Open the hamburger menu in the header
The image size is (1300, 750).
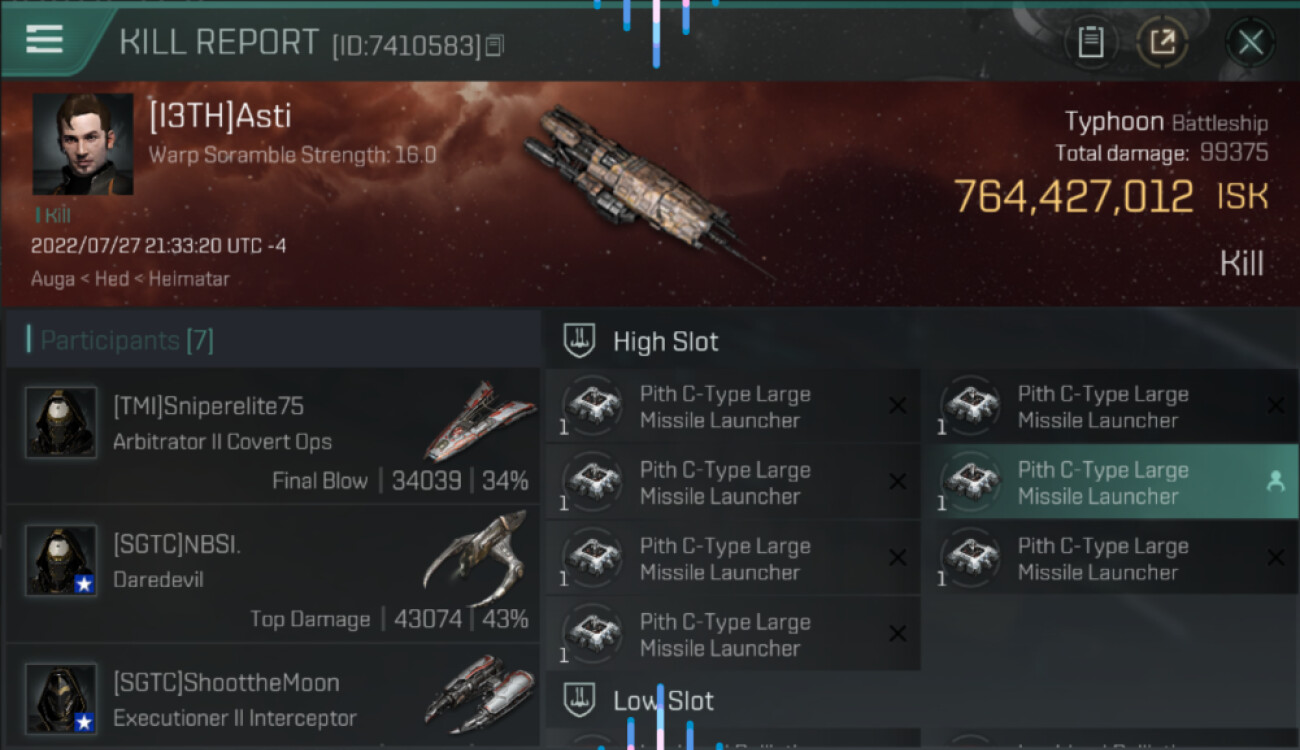[x=45, y=40]
